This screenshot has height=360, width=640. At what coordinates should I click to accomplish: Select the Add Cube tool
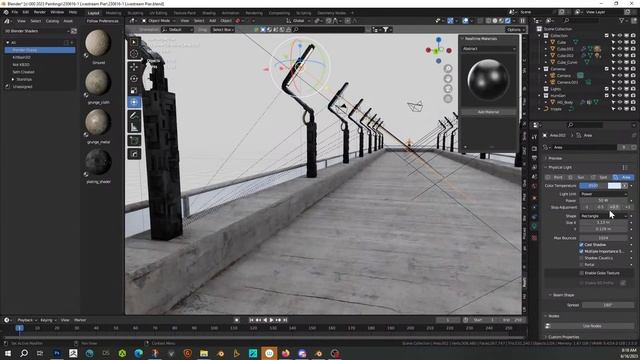pos(134,141)
